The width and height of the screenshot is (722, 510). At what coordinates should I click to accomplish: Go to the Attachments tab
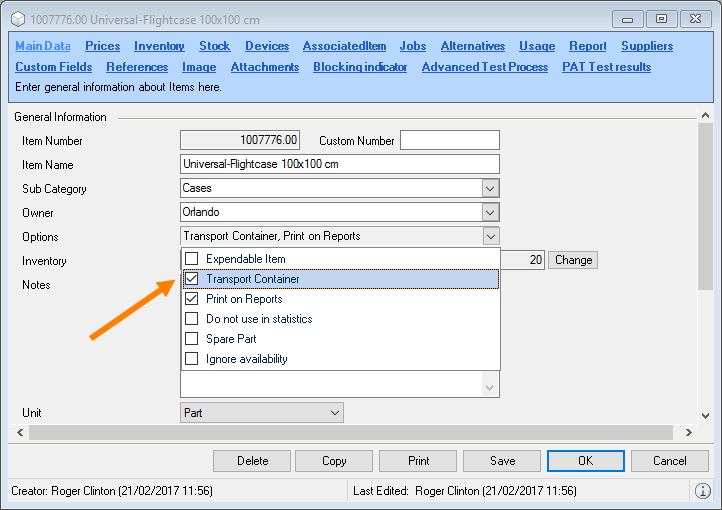(x=264, y=67)
